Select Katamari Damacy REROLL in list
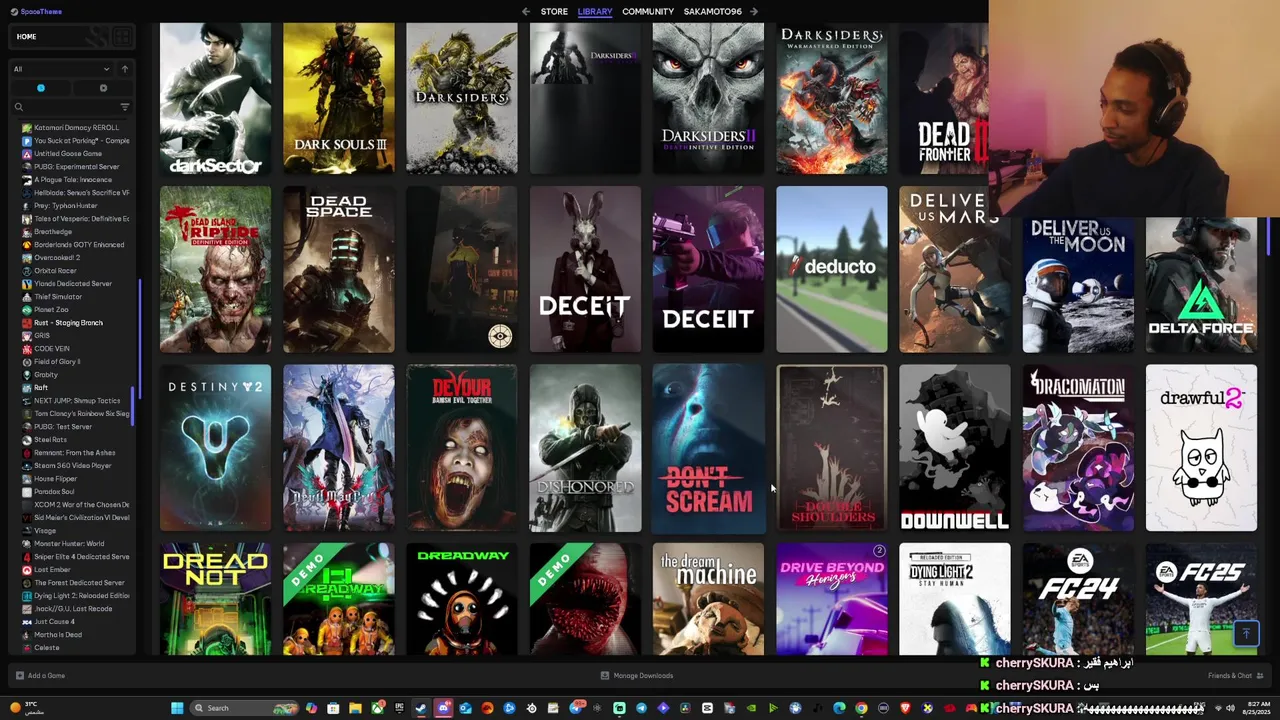 (75, 128)
